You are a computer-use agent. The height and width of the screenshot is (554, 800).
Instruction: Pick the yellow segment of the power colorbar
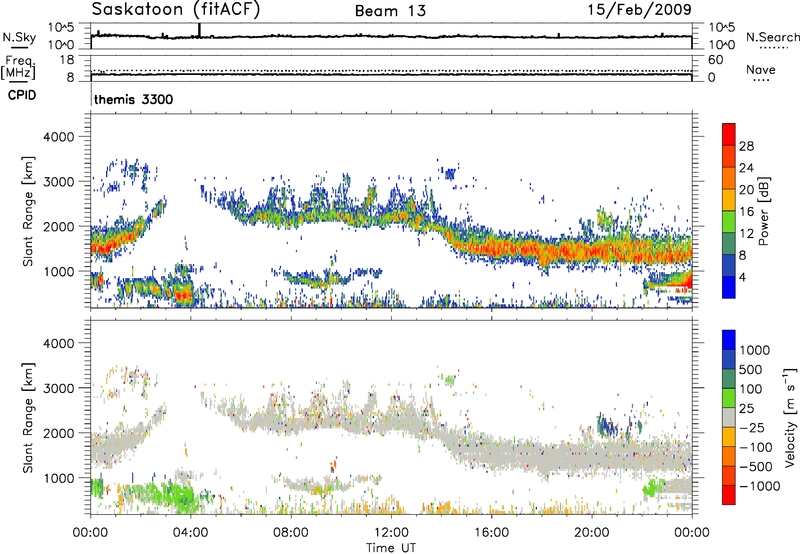(729, 200)
